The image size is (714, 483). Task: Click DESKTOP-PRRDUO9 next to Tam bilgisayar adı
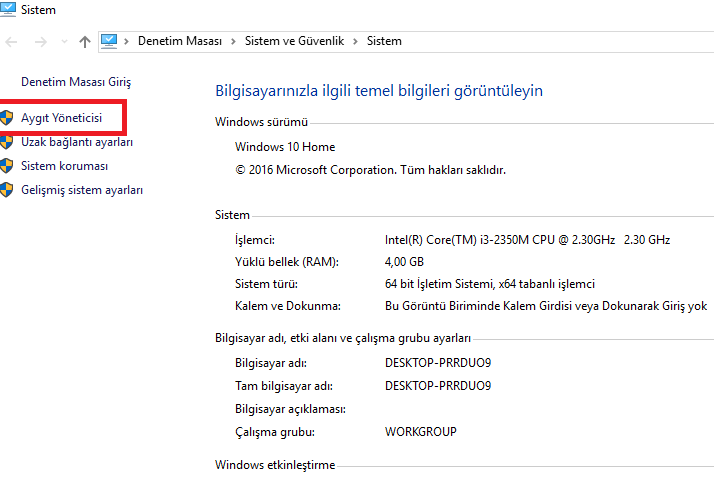(438, 386)
